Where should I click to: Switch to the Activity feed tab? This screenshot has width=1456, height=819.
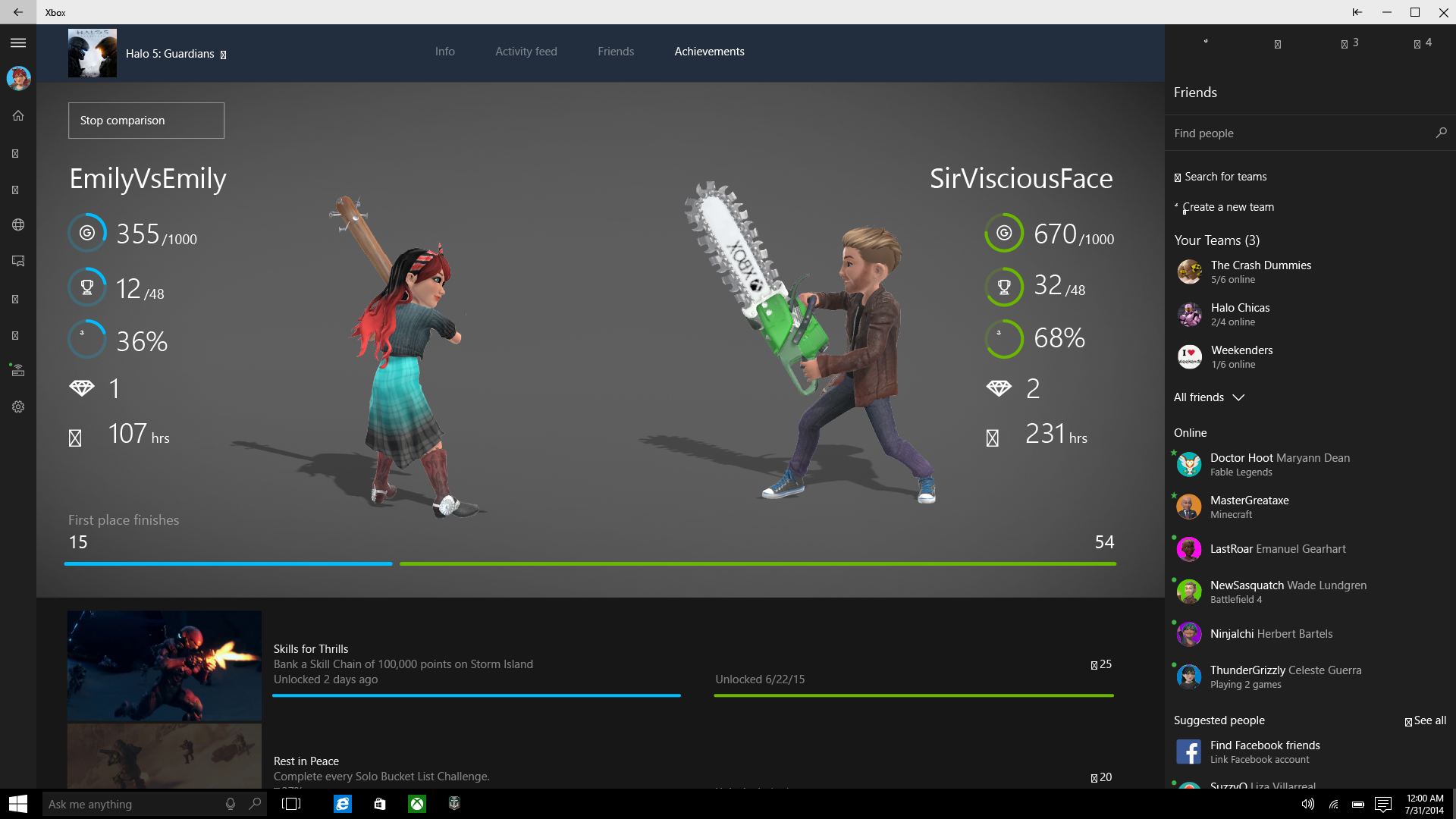tap(526, 52)
